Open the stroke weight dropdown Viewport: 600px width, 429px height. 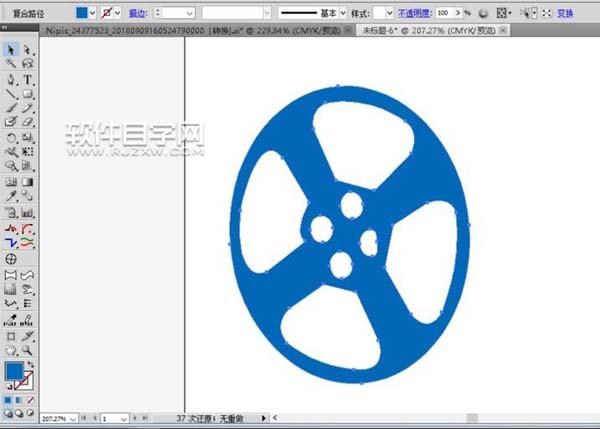(189, 13)
